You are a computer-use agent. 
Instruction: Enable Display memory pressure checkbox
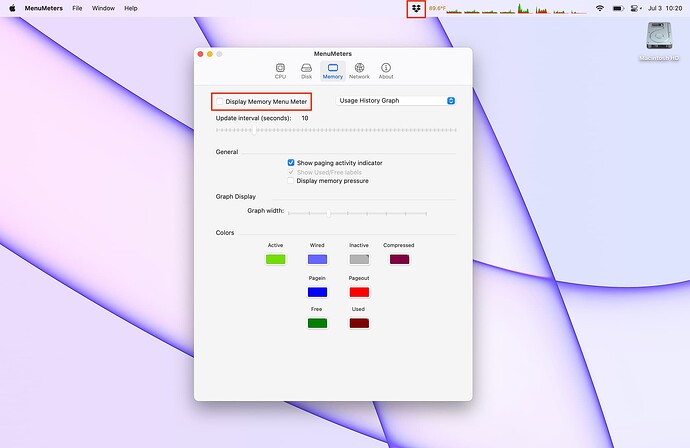[290, 181]
